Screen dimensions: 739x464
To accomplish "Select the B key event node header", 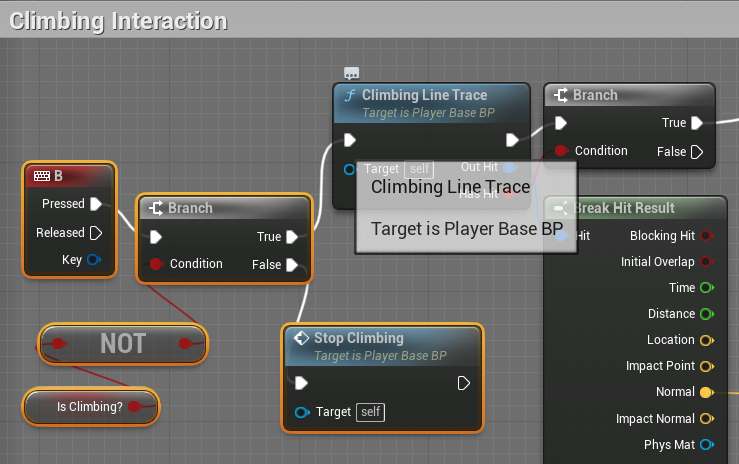I will click(x=69, y=176).
